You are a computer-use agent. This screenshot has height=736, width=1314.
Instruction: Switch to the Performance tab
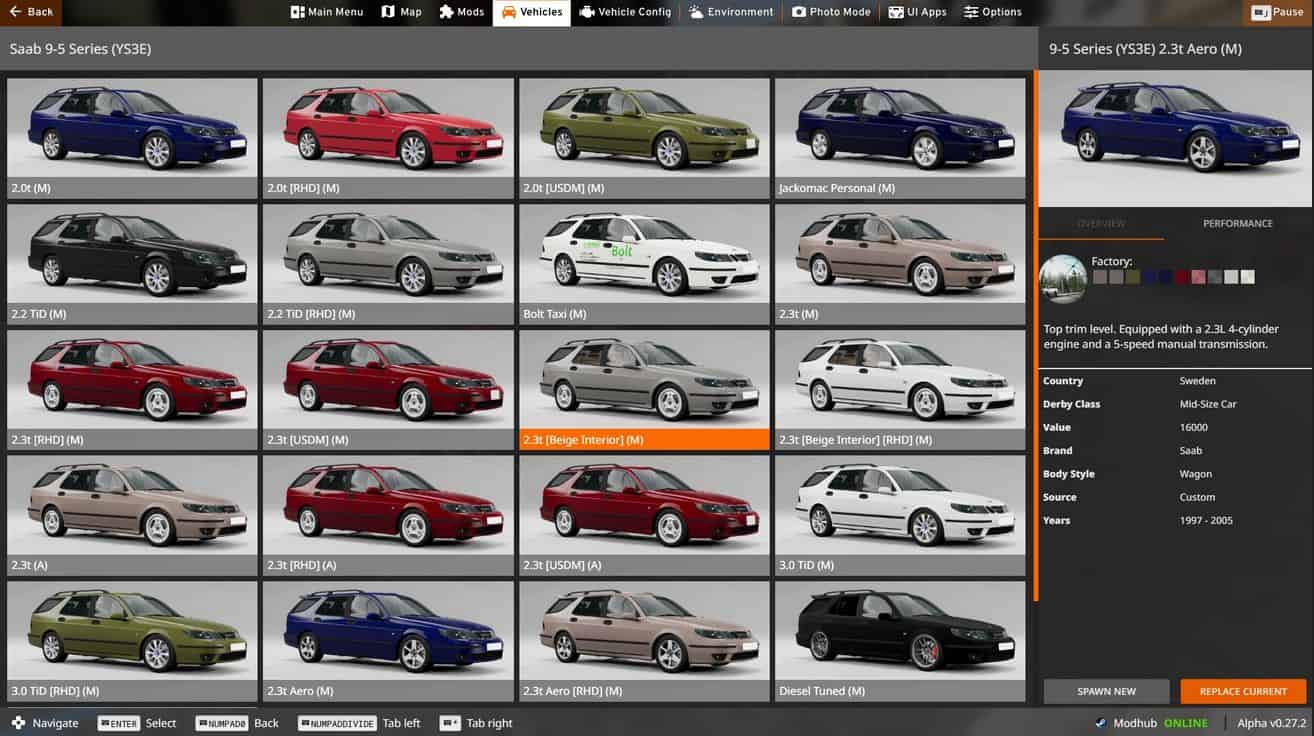(1237, 224)
